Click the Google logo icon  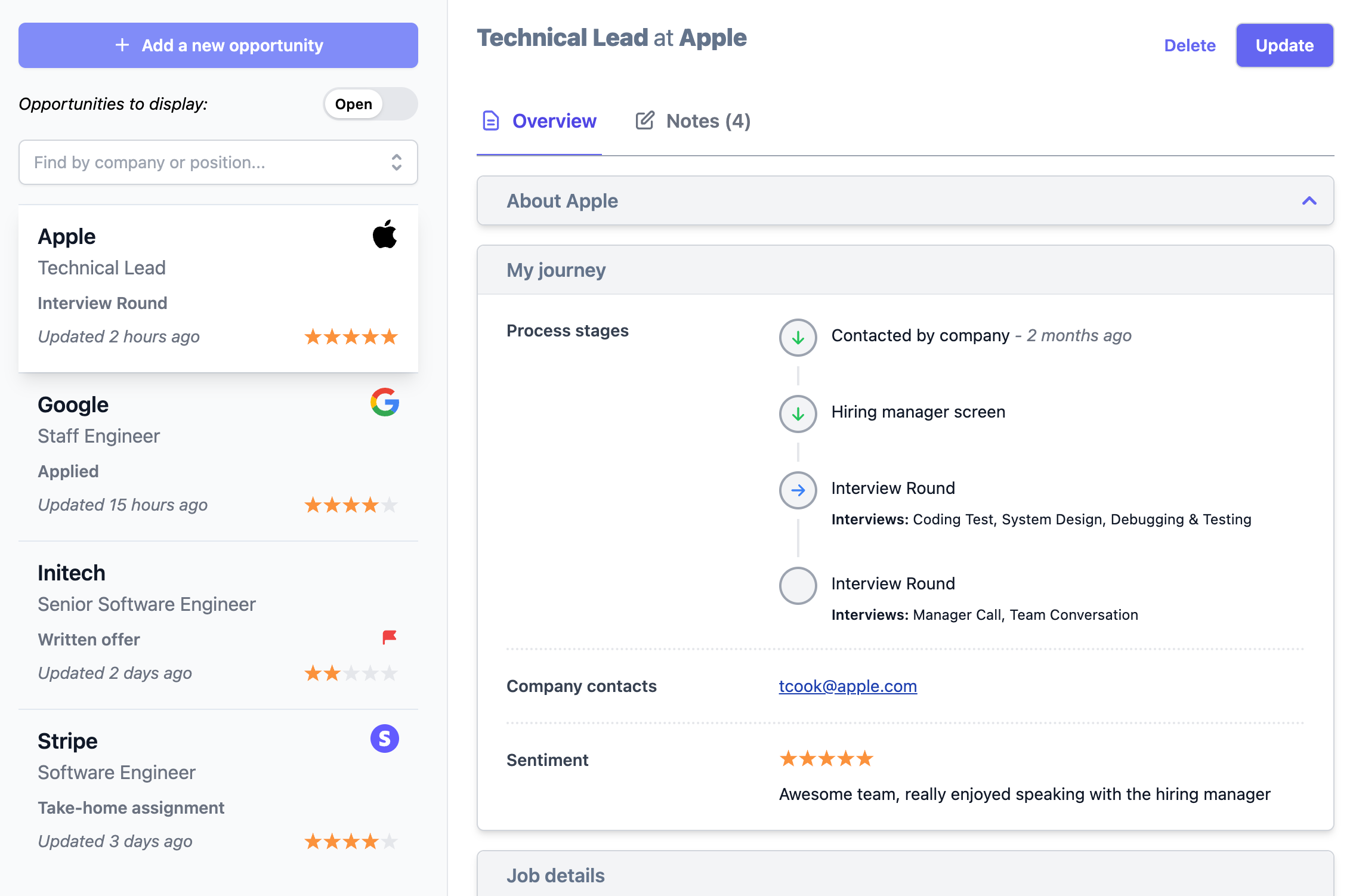pyautogui.click(x=385, y=402)
